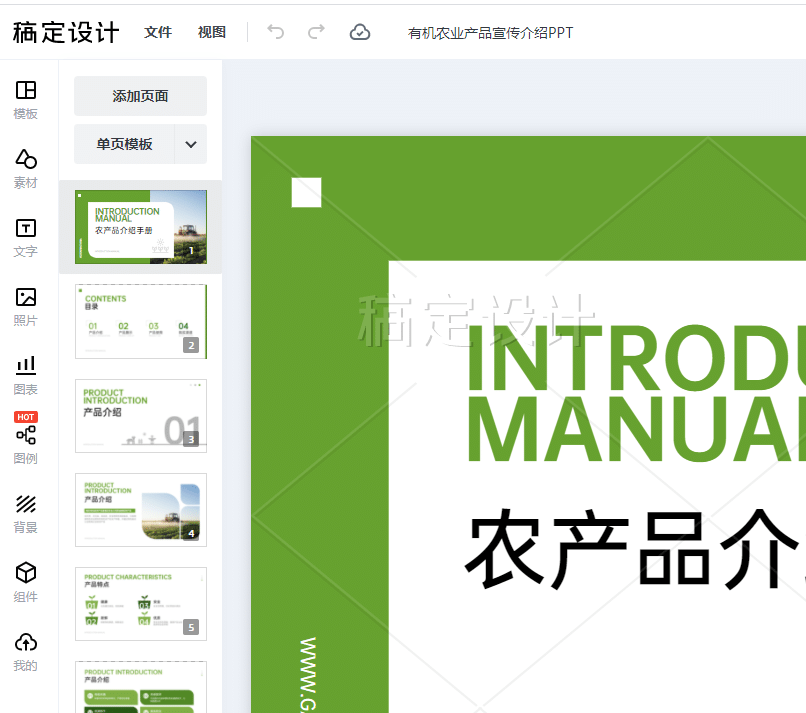The height and width of the screenshot is (713, 806).
Task: Click the 单页模板 button
Action: [x=124, y=144]
